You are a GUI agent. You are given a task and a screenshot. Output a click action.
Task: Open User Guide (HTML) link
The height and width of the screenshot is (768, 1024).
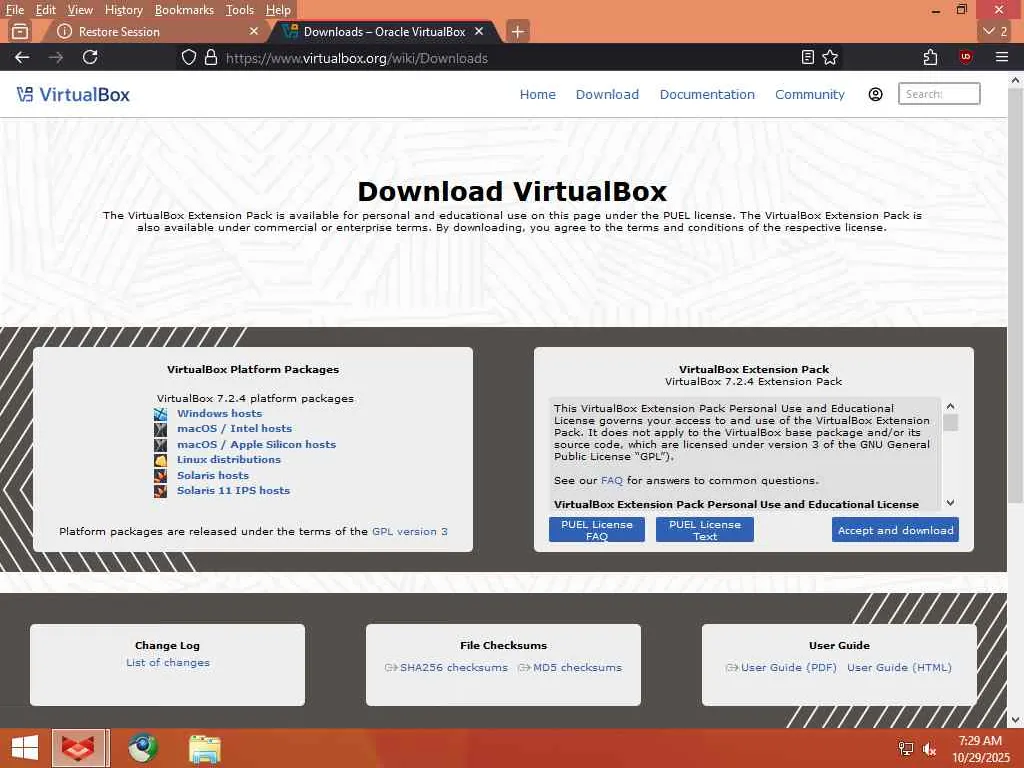coord(899,667)
